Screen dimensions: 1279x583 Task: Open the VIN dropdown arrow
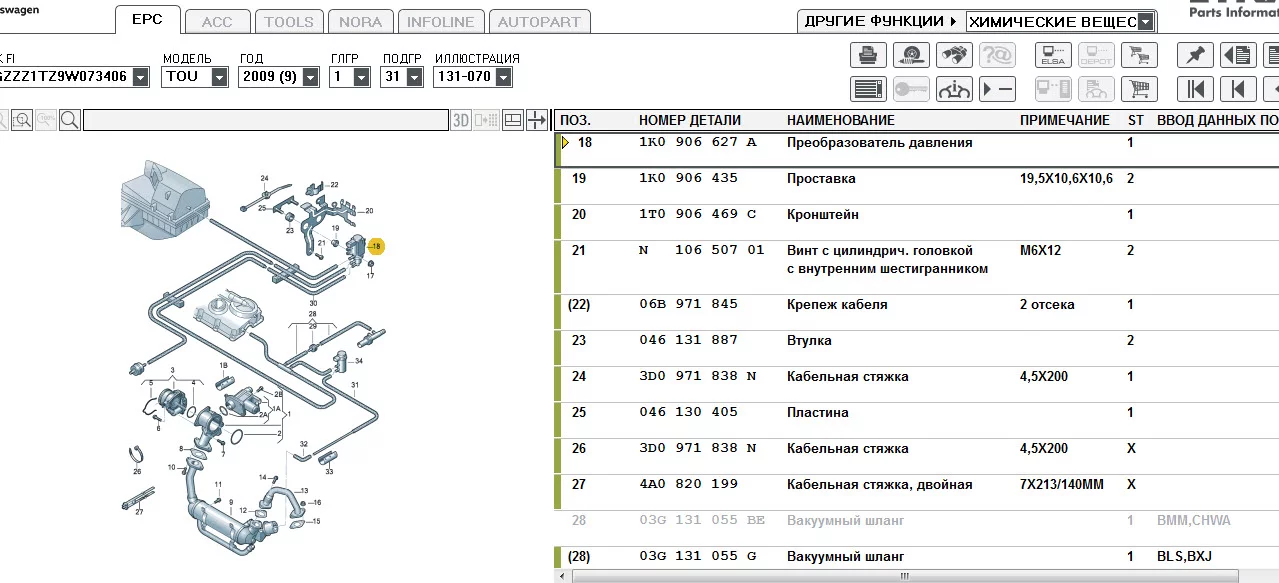pyautogui.click(x=140, y=76)
